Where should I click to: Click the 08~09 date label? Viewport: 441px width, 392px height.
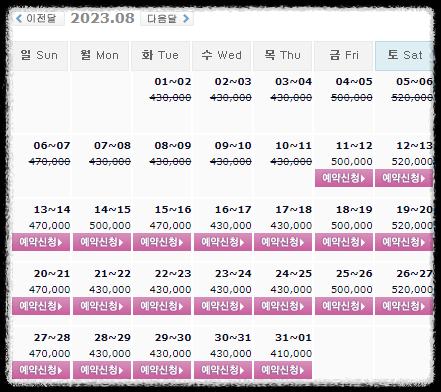click(173, 146)
